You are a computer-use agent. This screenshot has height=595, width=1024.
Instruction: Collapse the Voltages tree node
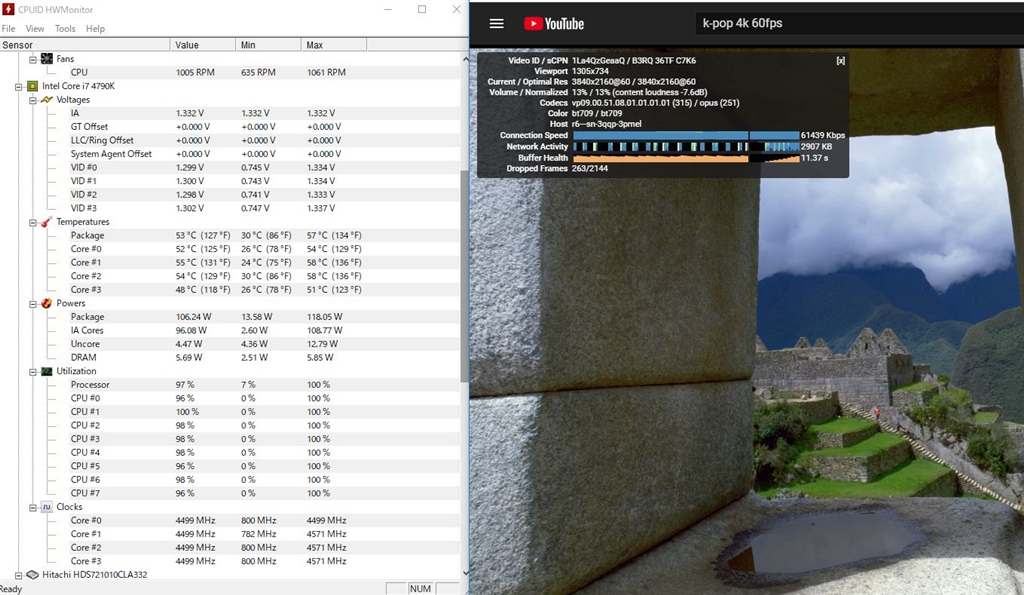[33, 100]
